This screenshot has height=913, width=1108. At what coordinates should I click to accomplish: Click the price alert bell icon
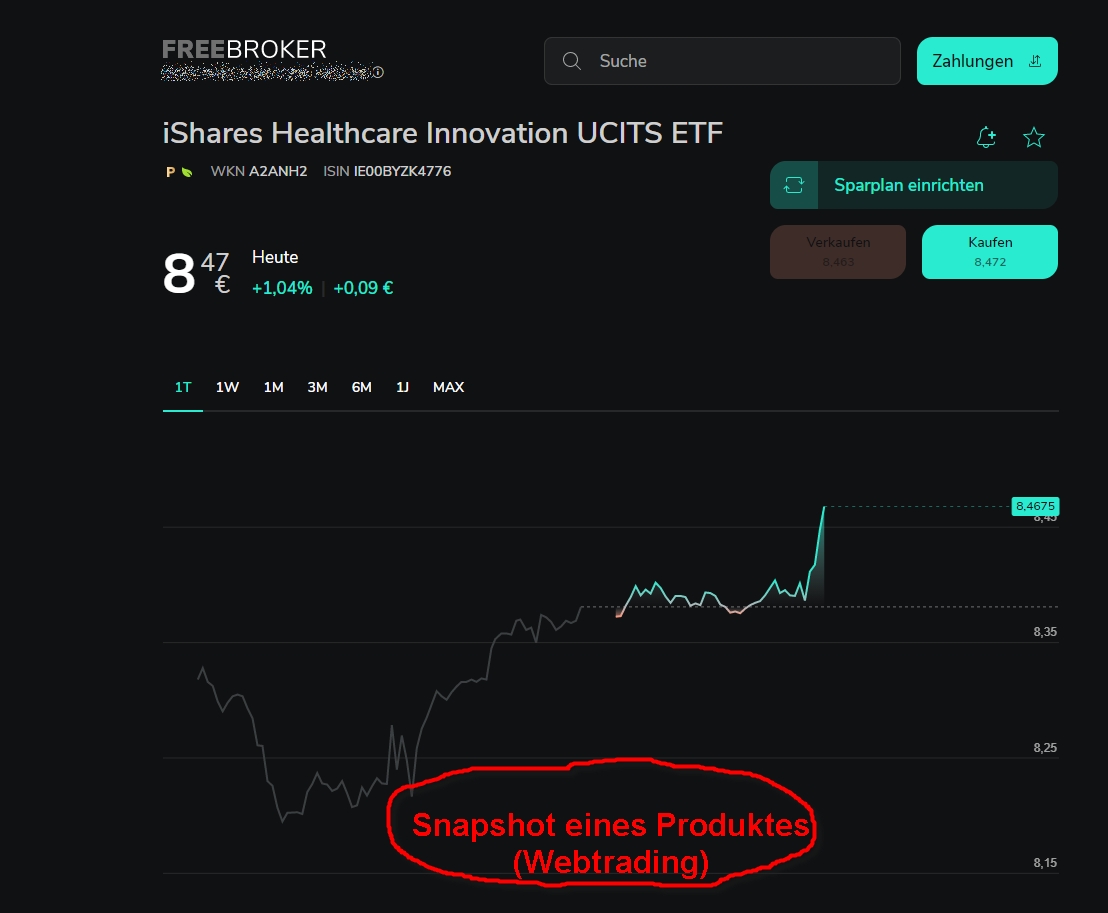click(x=986, y=137)
